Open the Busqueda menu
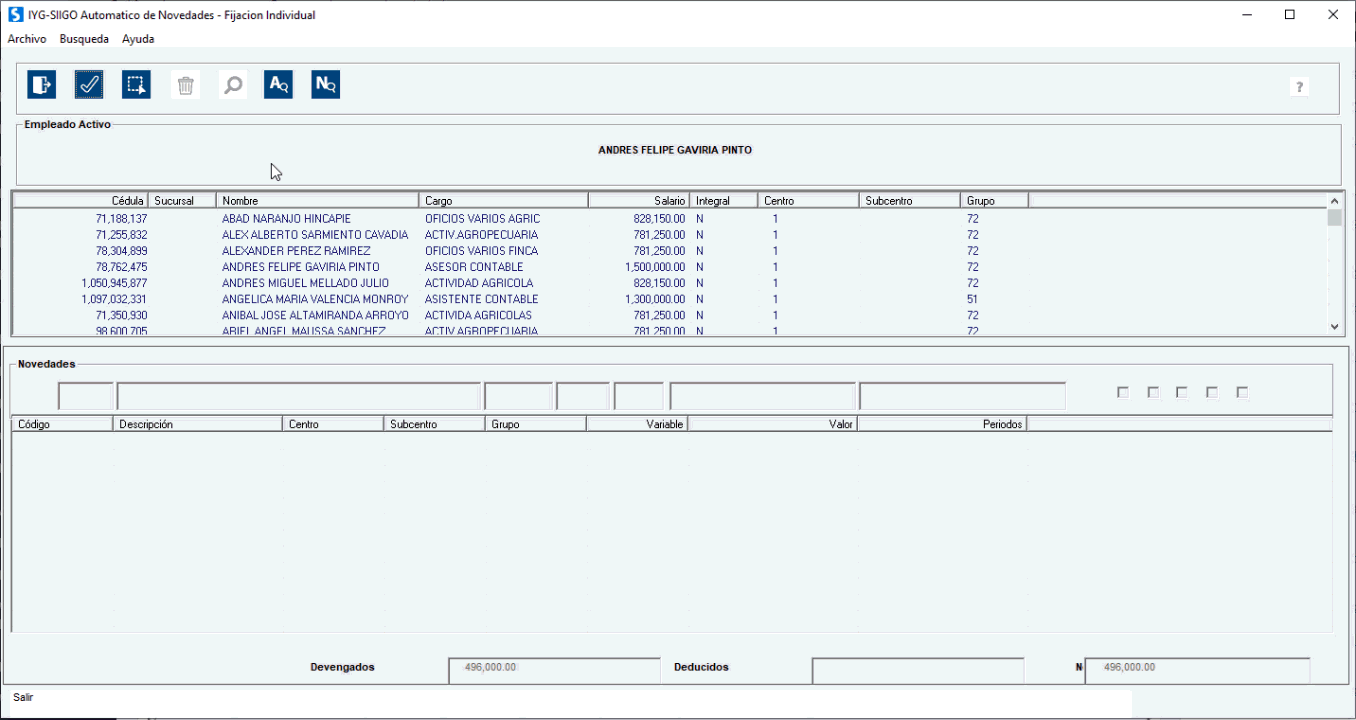The height and width of the screenshot is (720, 1356). point(84,39)
